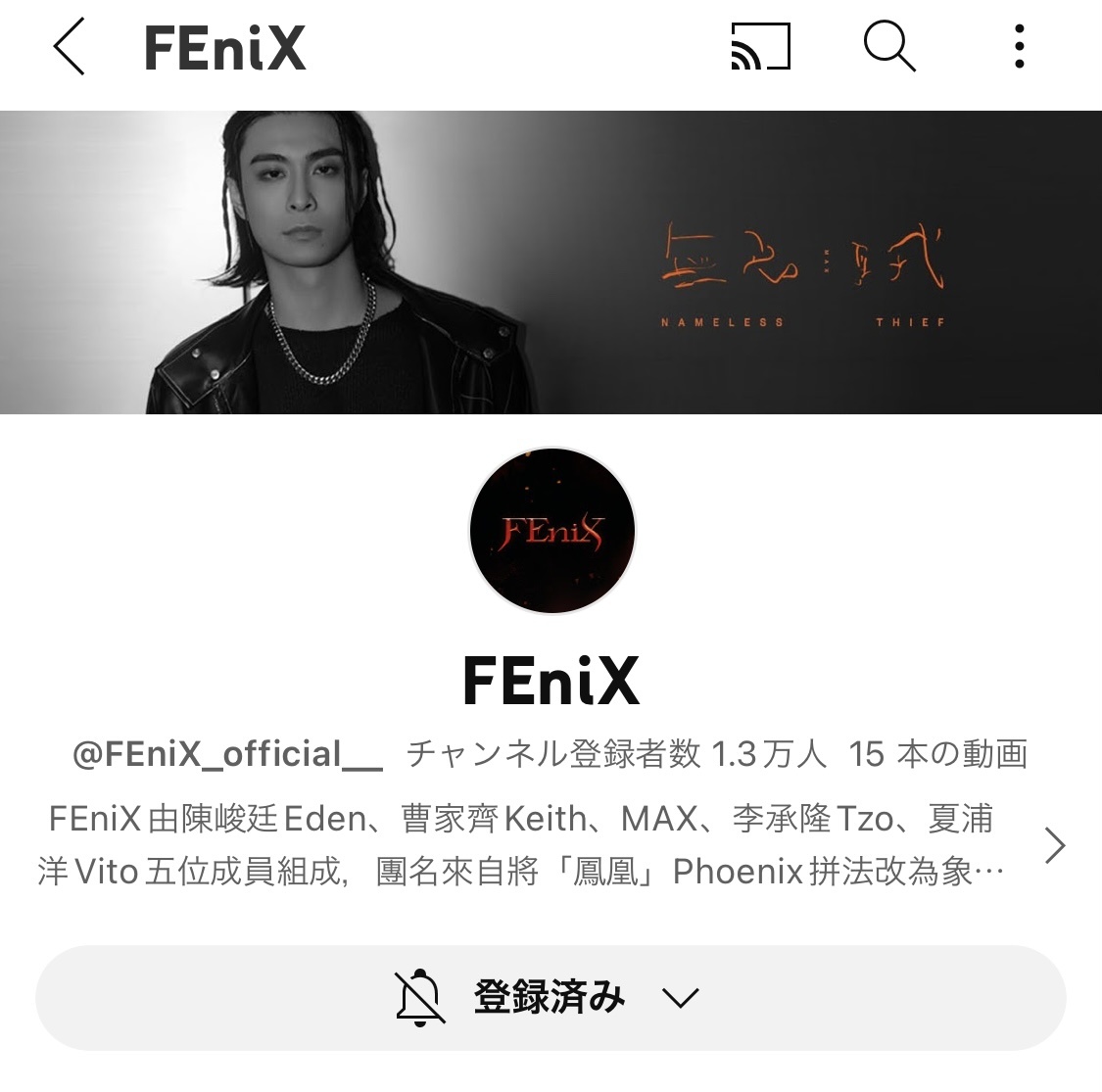Tap the FEniX round channel avatar
The width and height of the screenshot is (1102, 1092).
(x=551, y=531)
